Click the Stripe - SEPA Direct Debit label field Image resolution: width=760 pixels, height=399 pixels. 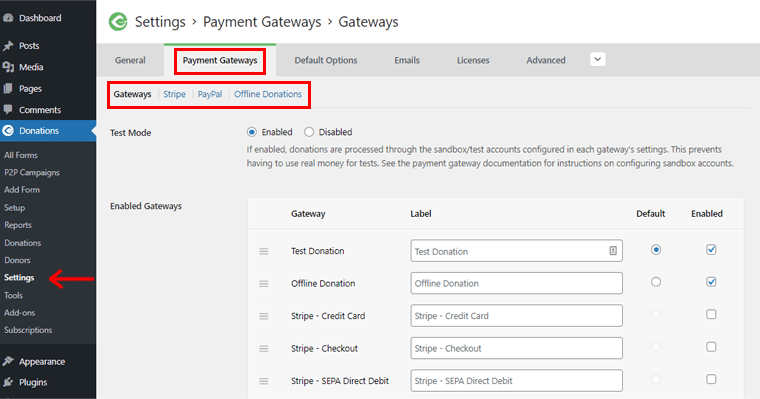pyautogui.click(x=517, y=381)
